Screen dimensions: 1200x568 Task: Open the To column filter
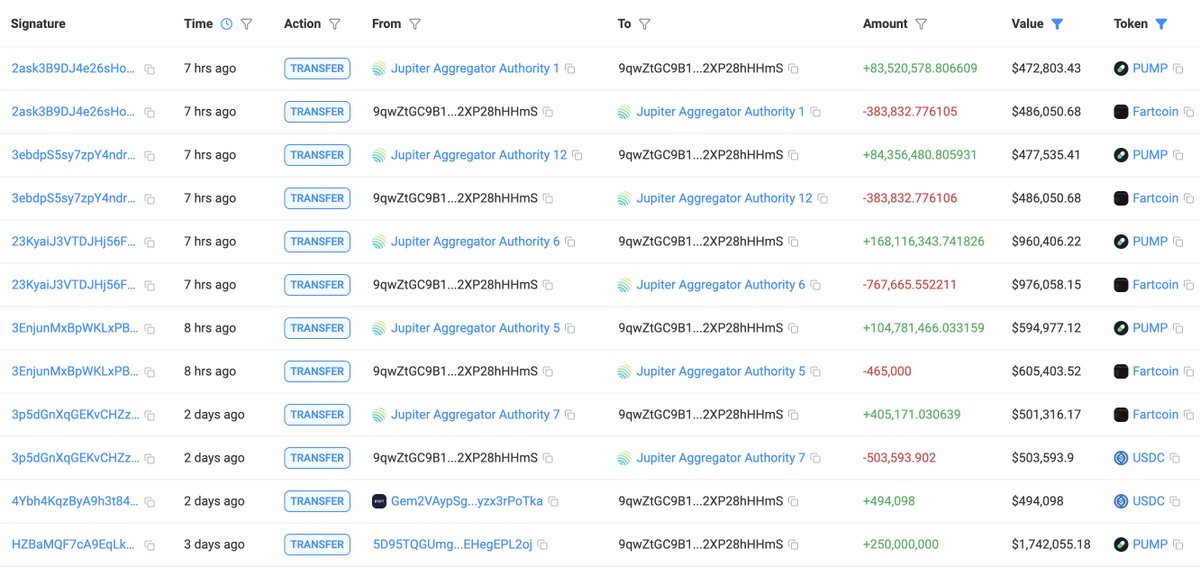coord(645,24)
